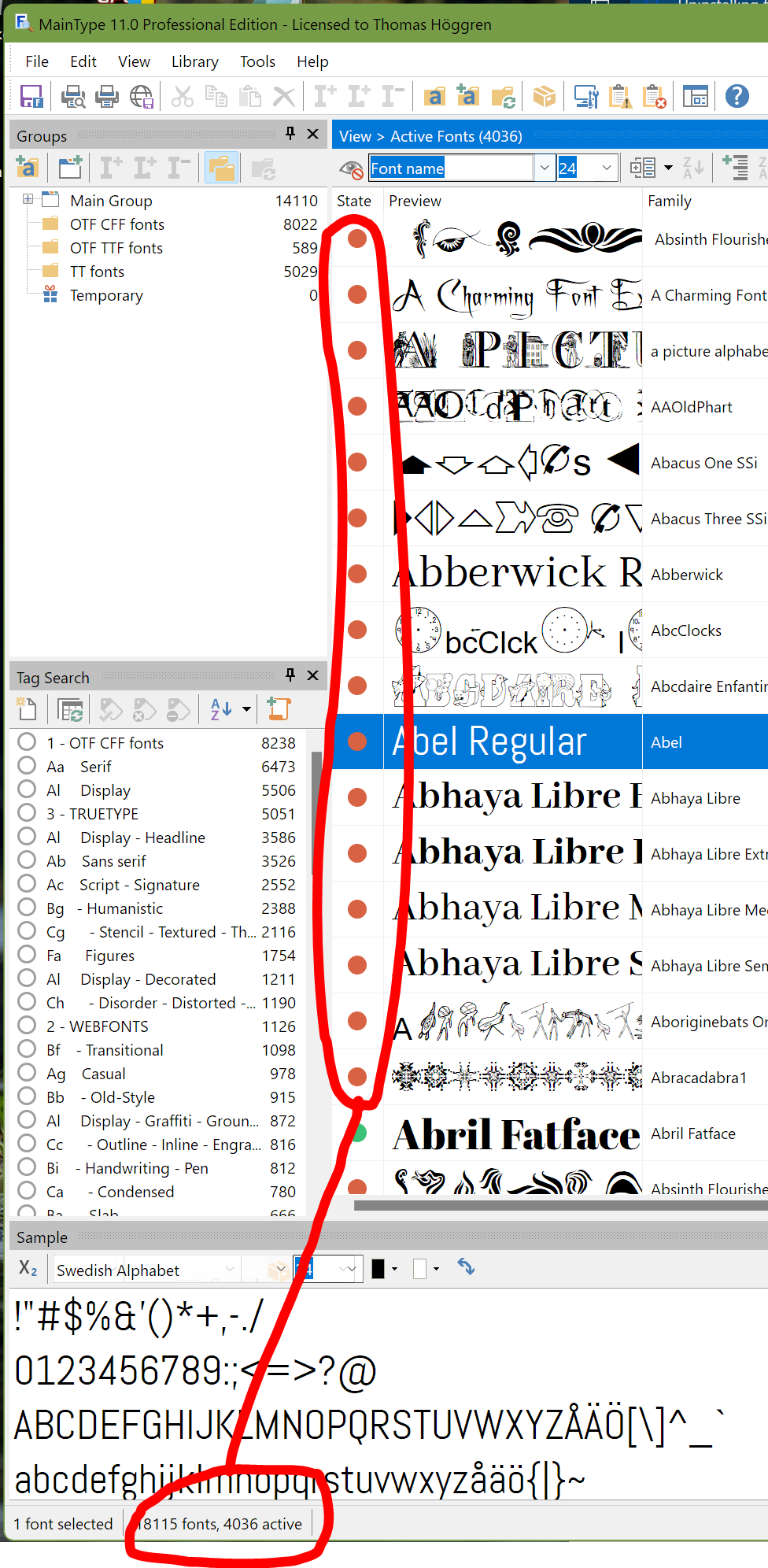Click the blue swap arrows icon in Sample
The image size is (768, 1568).
click(466, 1267)
